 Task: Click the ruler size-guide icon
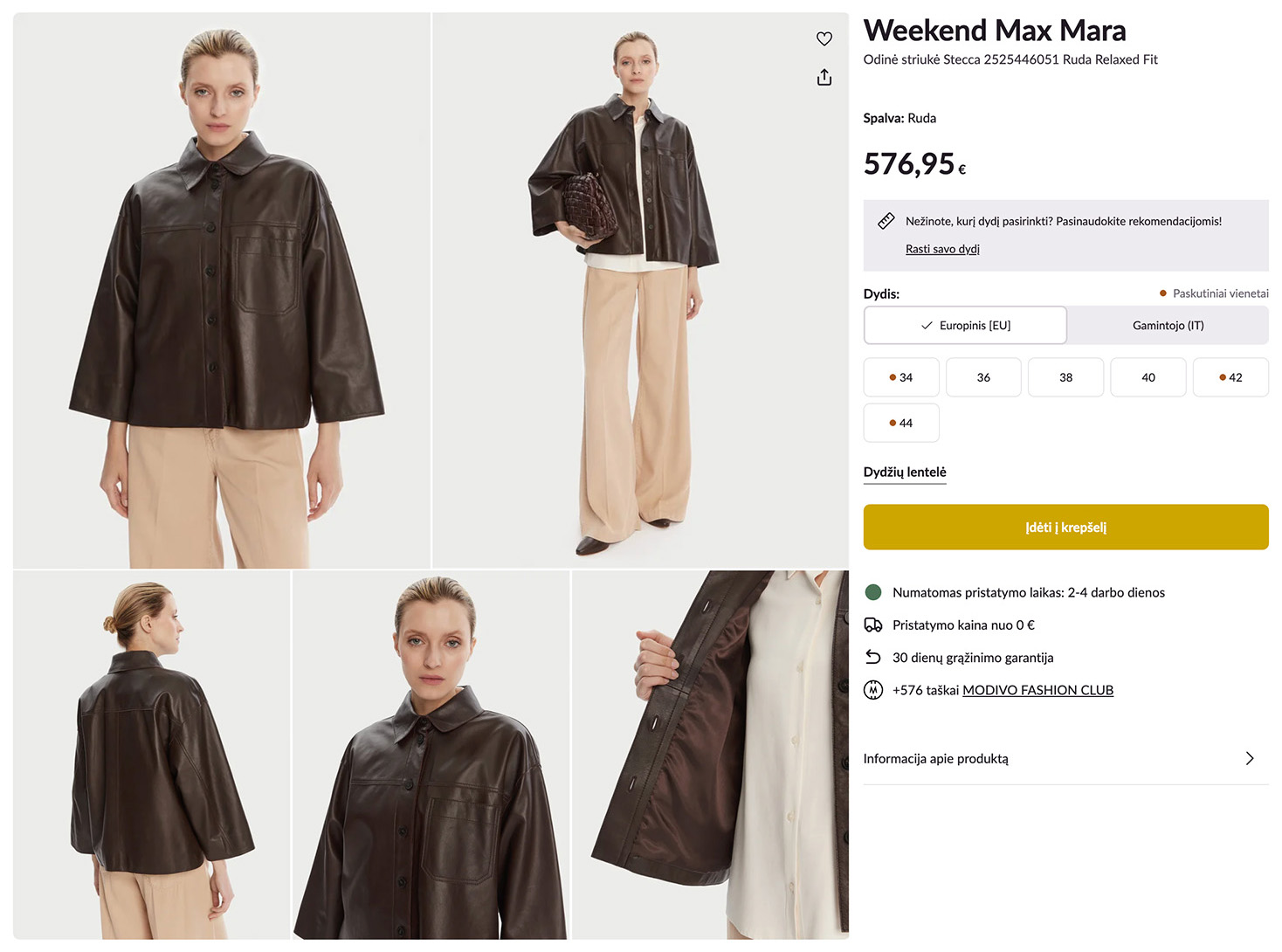coord(886,221)
